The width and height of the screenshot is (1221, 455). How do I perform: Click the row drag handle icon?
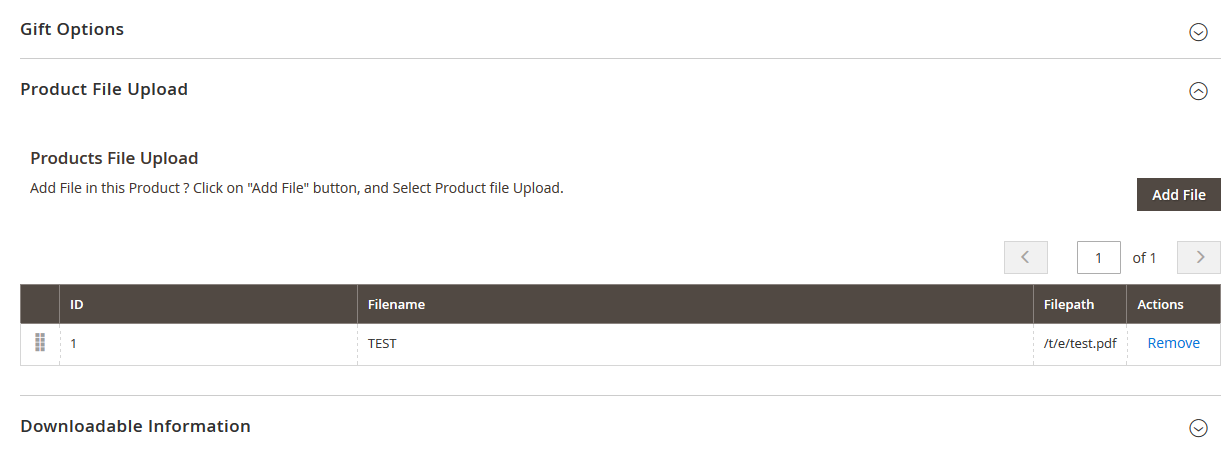pos(40,343)
